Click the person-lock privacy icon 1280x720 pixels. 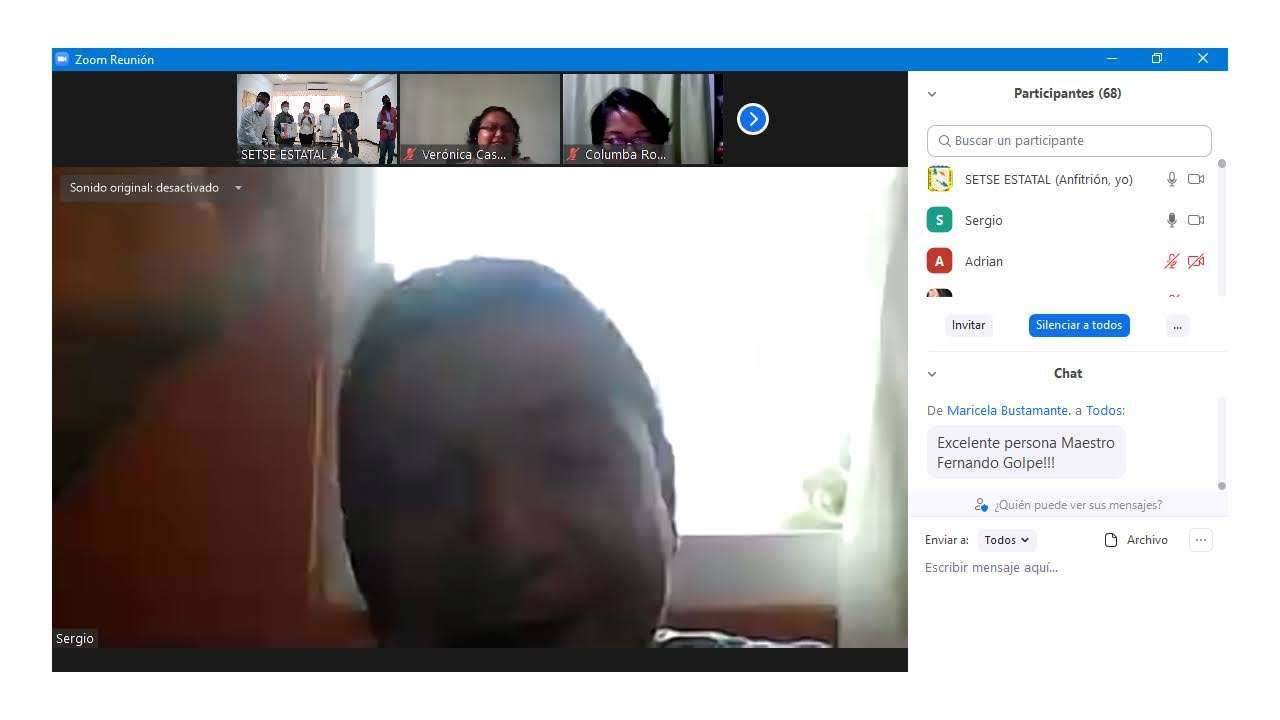[981, 505]
